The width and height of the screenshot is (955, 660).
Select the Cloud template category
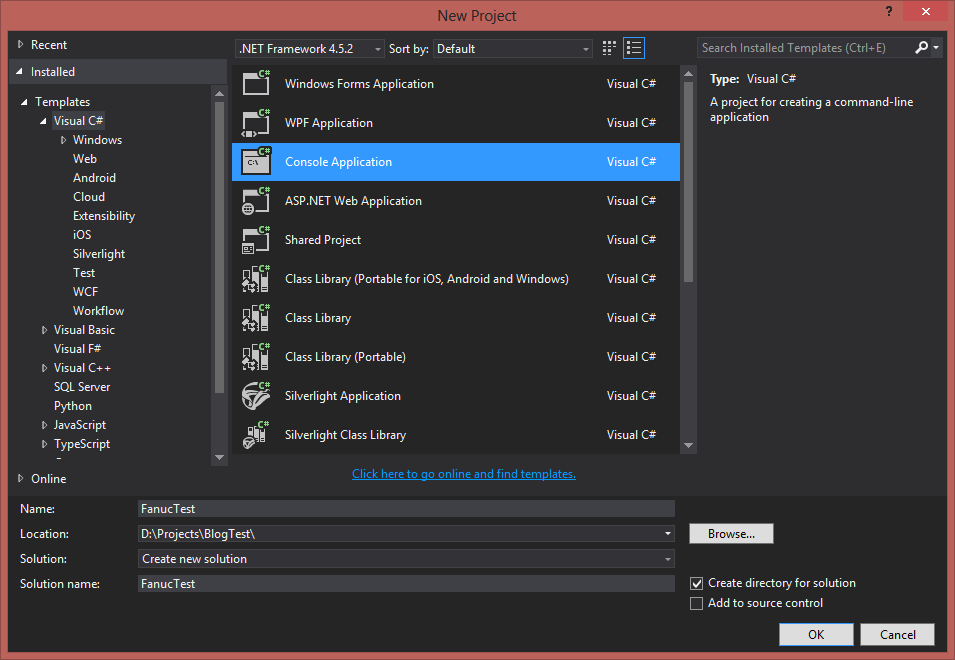coord(89,197)
